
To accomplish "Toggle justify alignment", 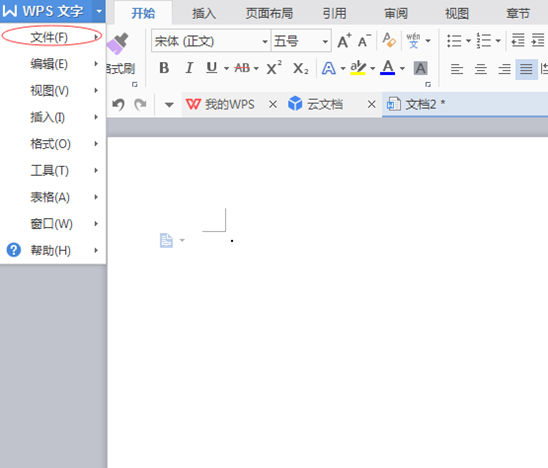I will tap(526, 69).
